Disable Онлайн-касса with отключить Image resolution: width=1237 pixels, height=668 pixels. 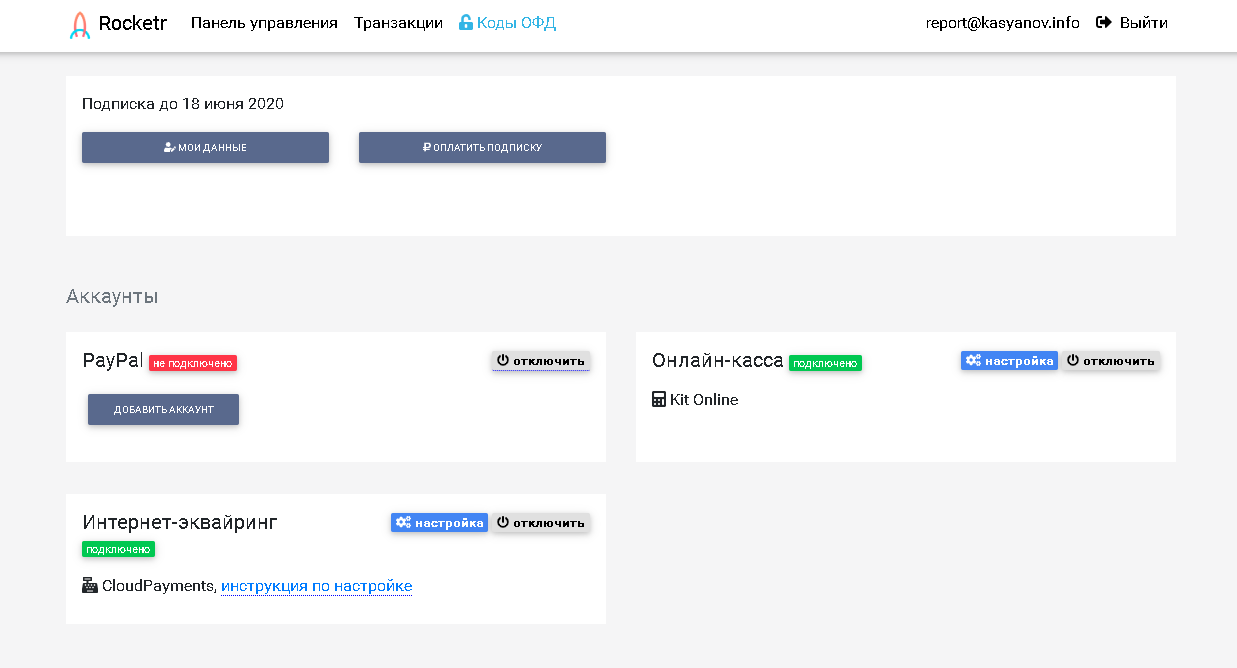pos(1110,361)
